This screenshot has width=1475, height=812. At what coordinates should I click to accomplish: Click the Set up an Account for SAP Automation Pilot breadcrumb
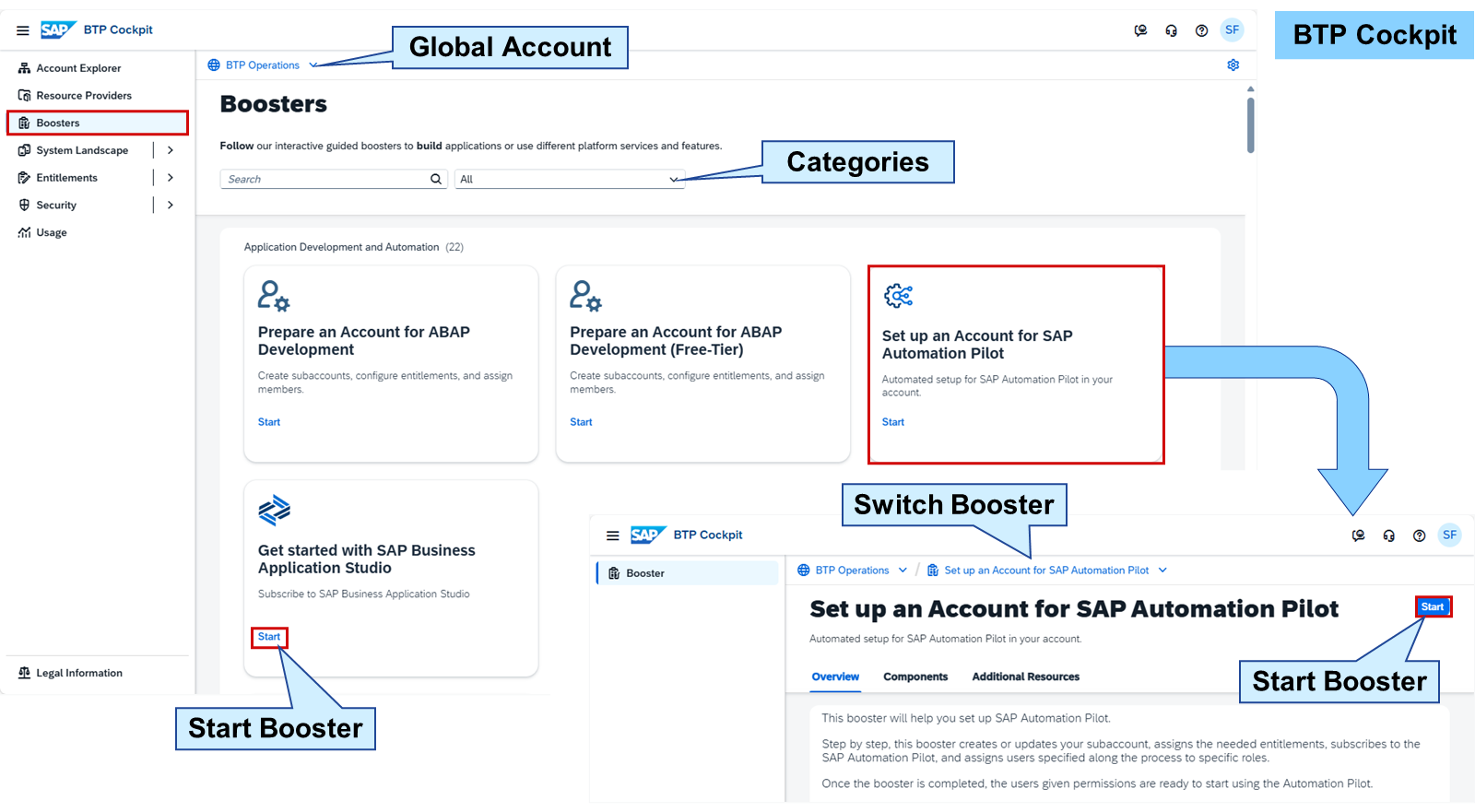(1046, 571)
